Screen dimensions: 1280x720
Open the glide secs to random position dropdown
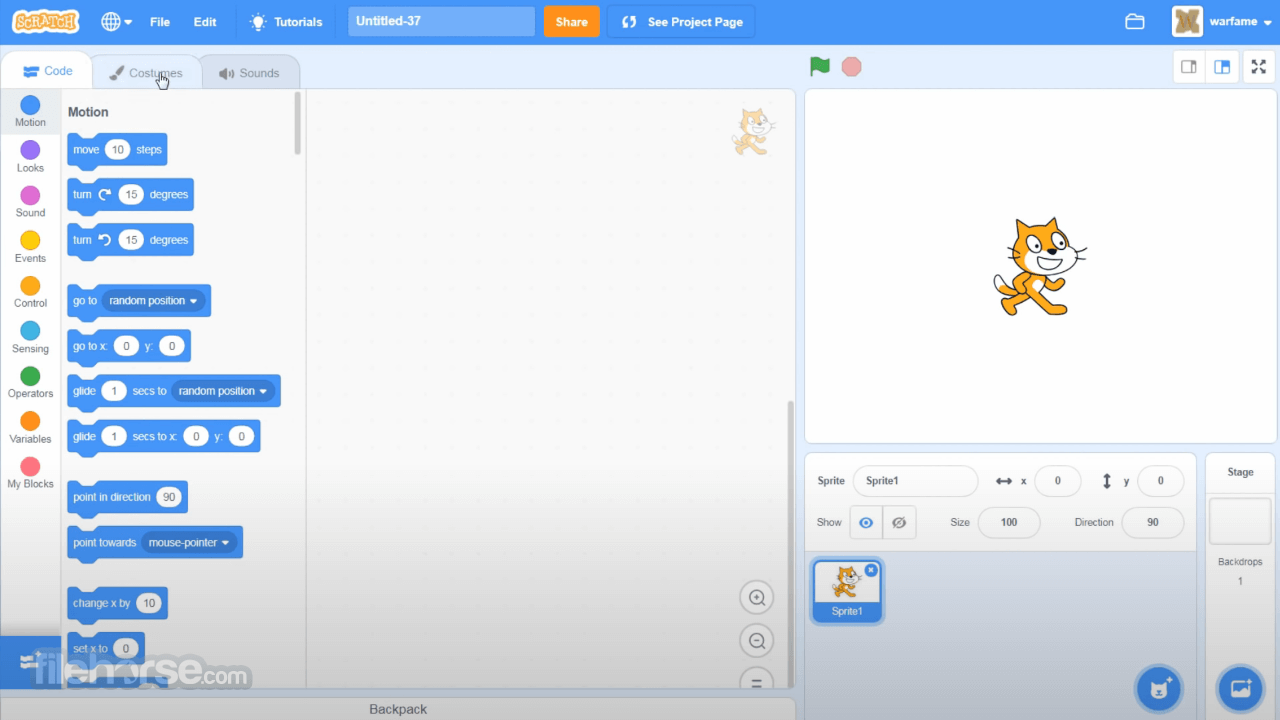tap(223, 391)
